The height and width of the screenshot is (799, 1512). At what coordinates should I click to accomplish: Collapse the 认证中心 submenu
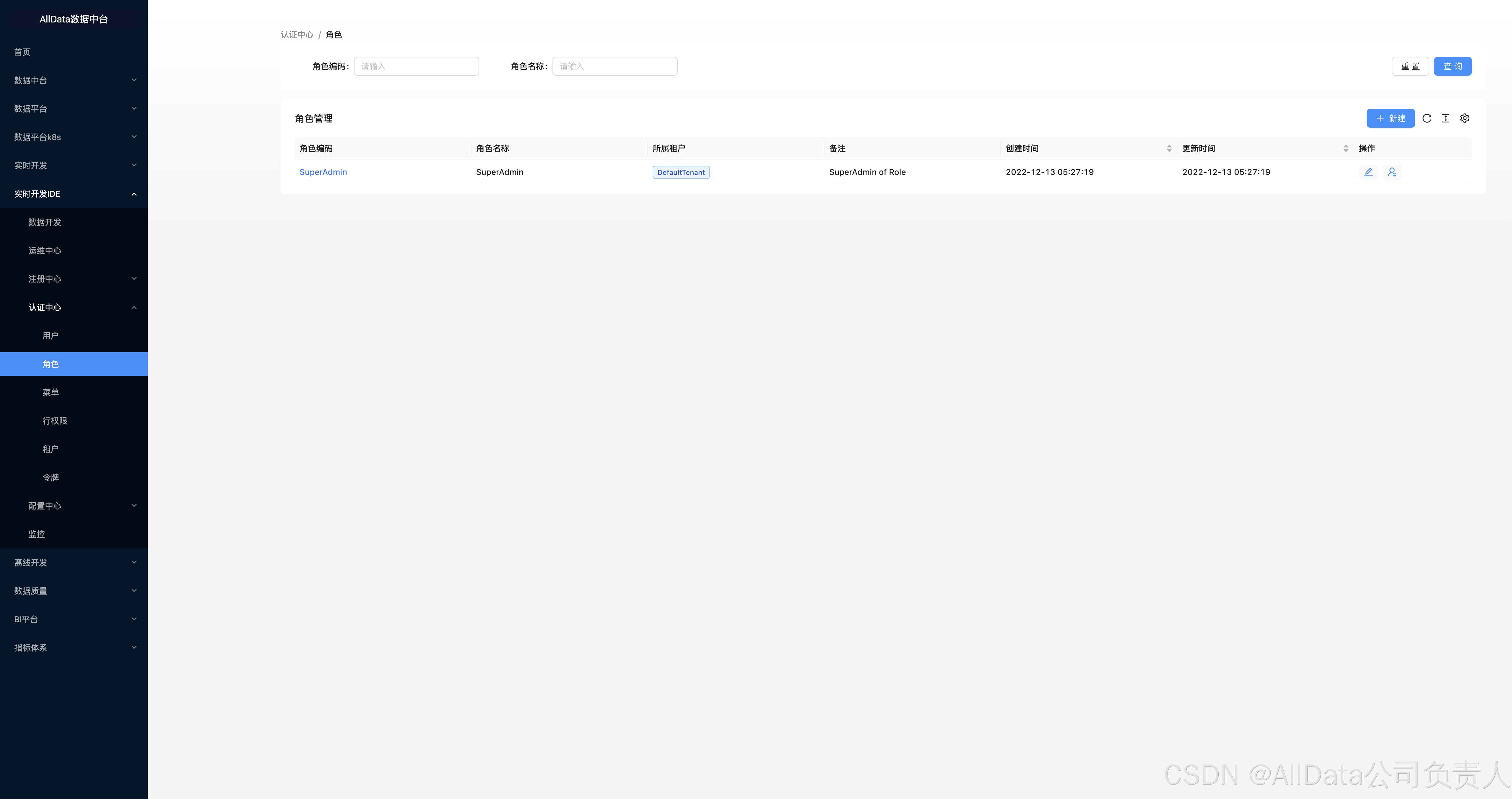pyautogui.click(x=81, y=307)
